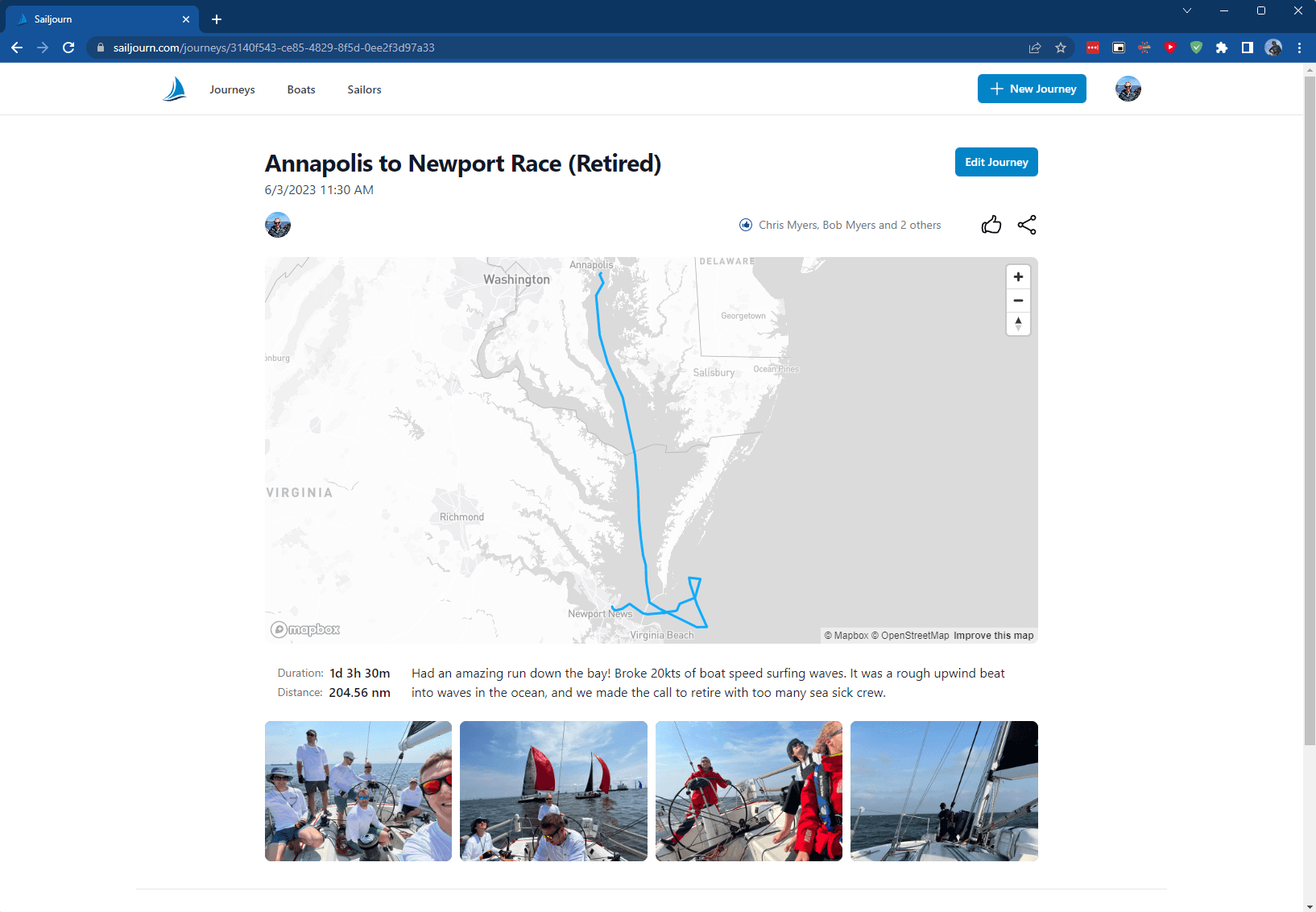This screenshot has height=912, width=1316.
Task: Toggle the browser side panel icon
Action: [x=1248, y=48]
